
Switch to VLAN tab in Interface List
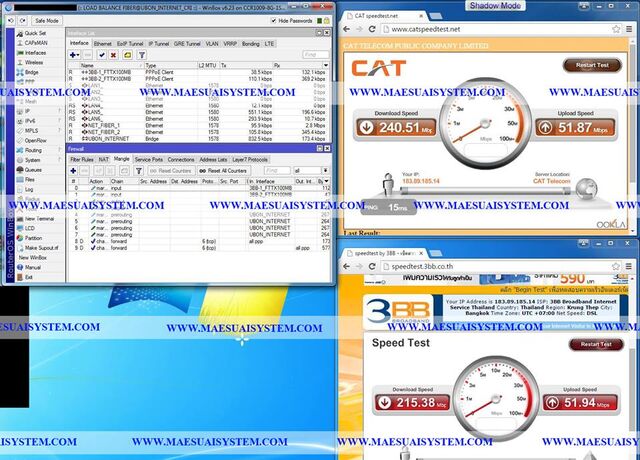pos(212,44)
